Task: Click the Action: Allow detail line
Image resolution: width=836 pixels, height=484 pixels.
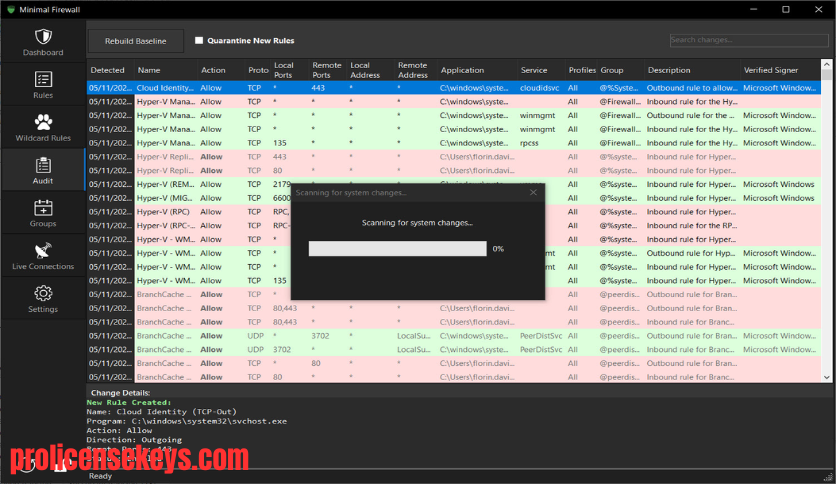Action: point(119,431)
